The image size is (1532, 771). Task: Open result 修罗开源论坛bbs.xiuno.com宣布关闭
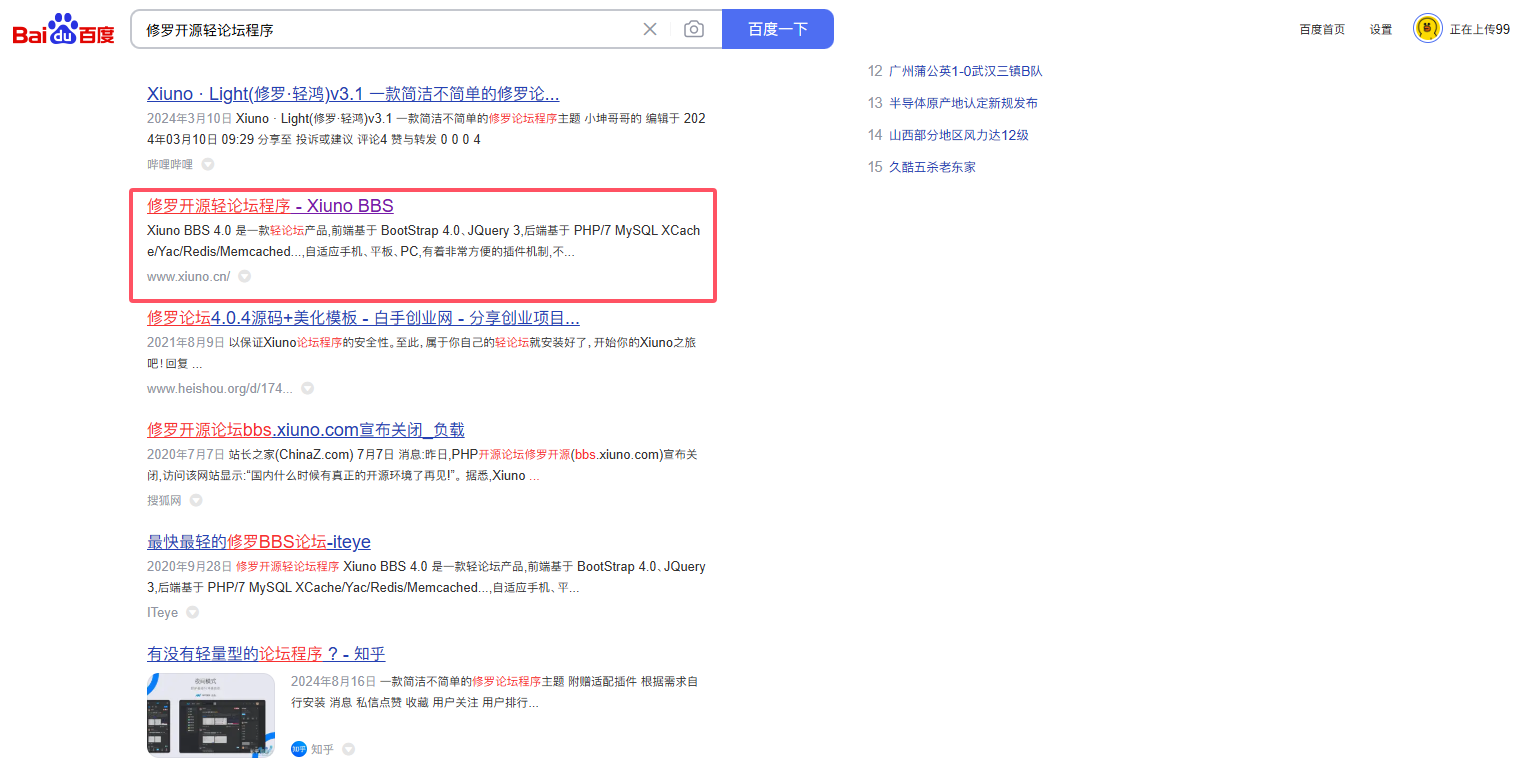(306, 430)
